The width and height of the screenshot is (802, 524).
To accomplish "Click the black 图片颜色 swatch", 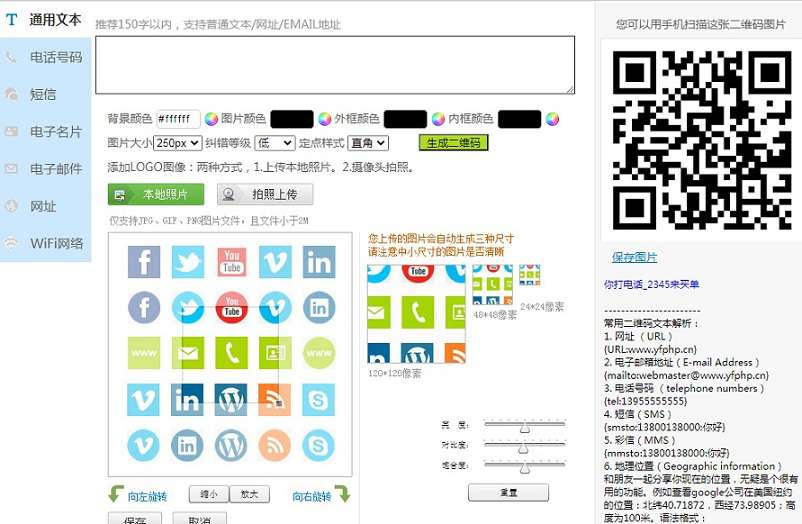I will click(x=292, y=119).
